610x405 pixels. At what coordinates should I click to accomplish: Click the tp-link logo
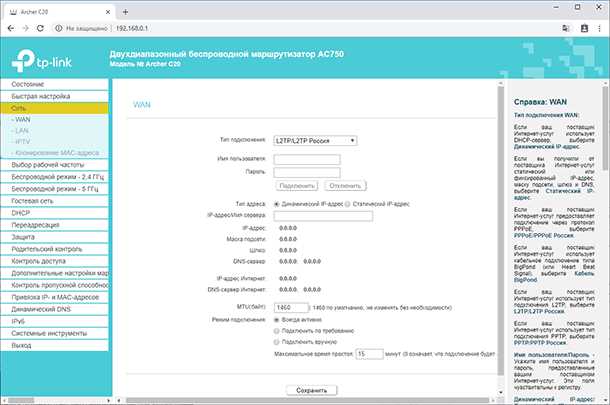[42, 60]
